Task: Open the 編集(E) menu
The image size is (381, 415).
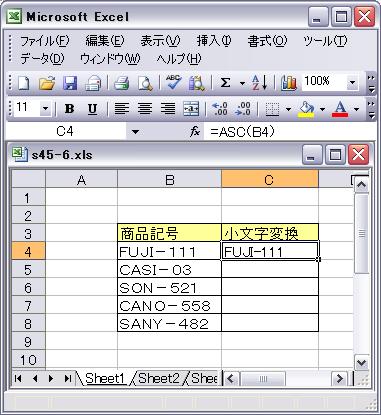Action: [x=104, y=41]
